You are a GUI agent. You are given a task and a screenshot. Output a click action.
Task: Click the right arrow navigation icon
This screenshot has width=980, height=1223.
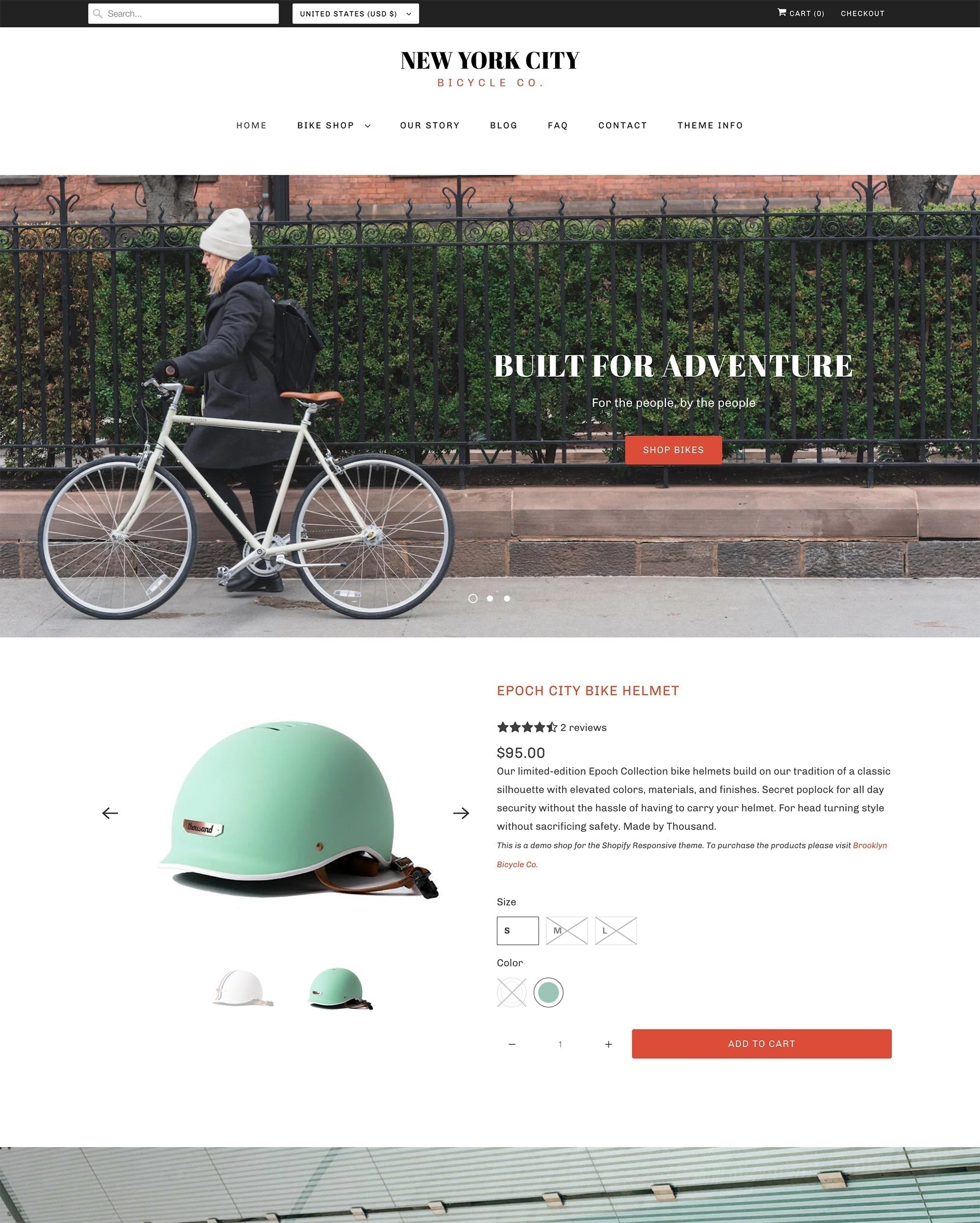461,813
